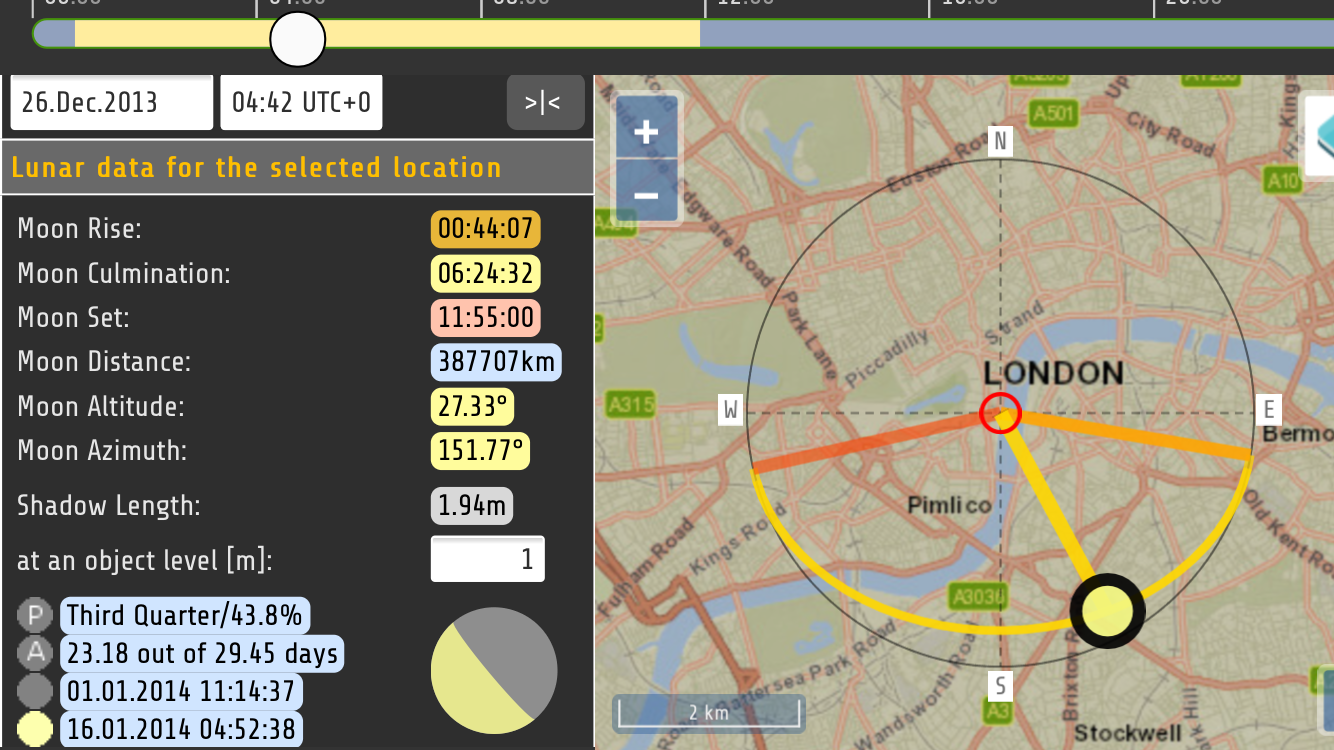
Task: Click the moon phase illustration
Action: (494, 670)
